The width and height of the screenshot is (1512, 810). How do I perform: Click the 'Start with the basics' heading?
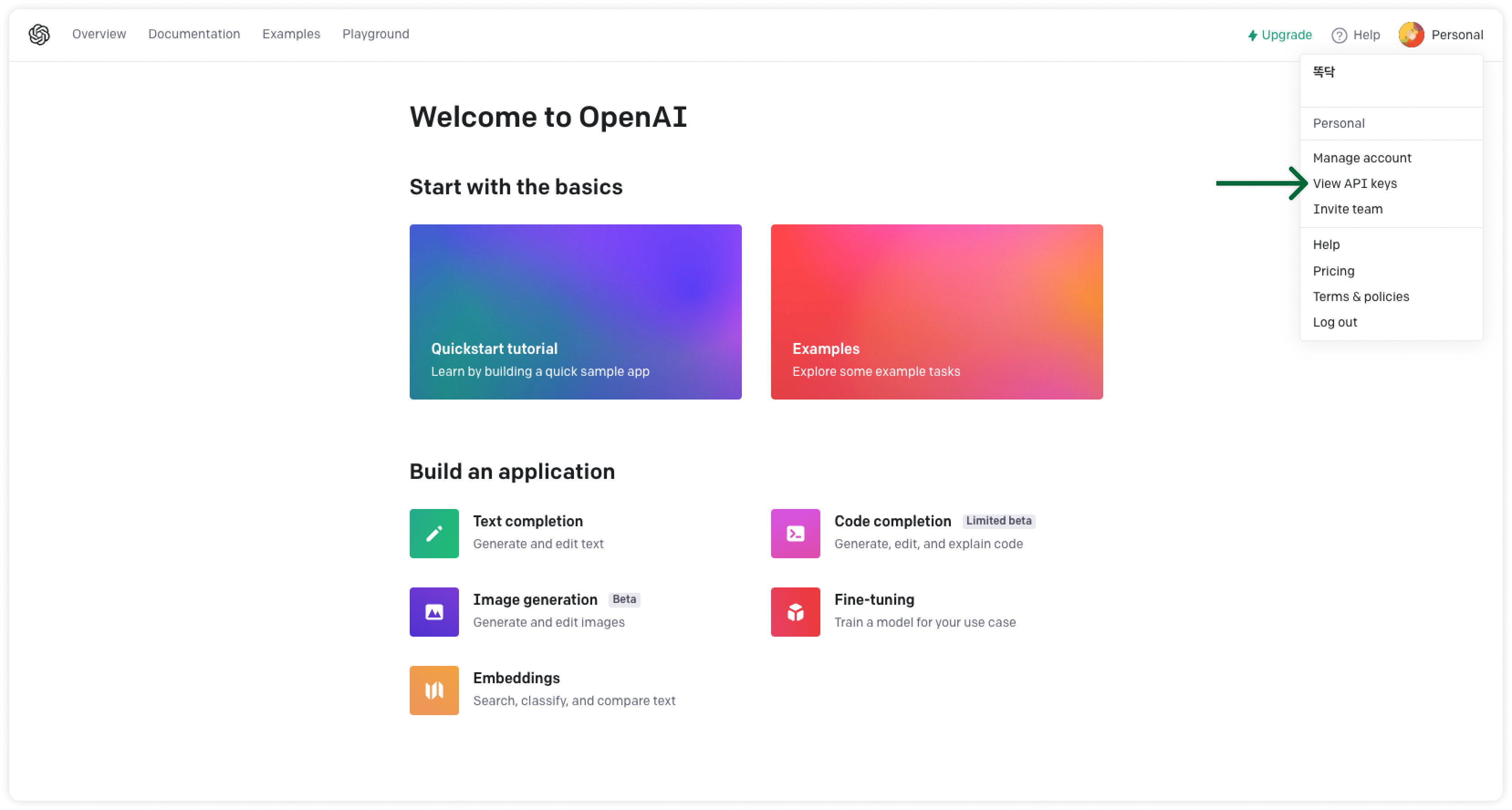[x=516, y=187]
